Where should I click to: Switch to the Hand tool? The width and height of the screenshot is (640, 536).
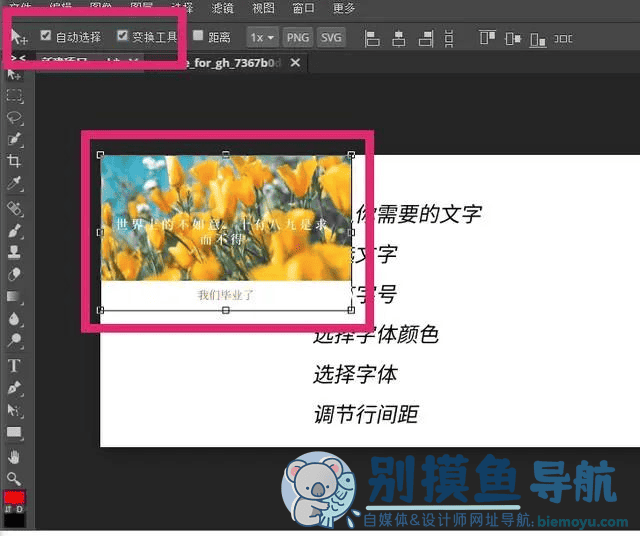click(x=15, y=456)
